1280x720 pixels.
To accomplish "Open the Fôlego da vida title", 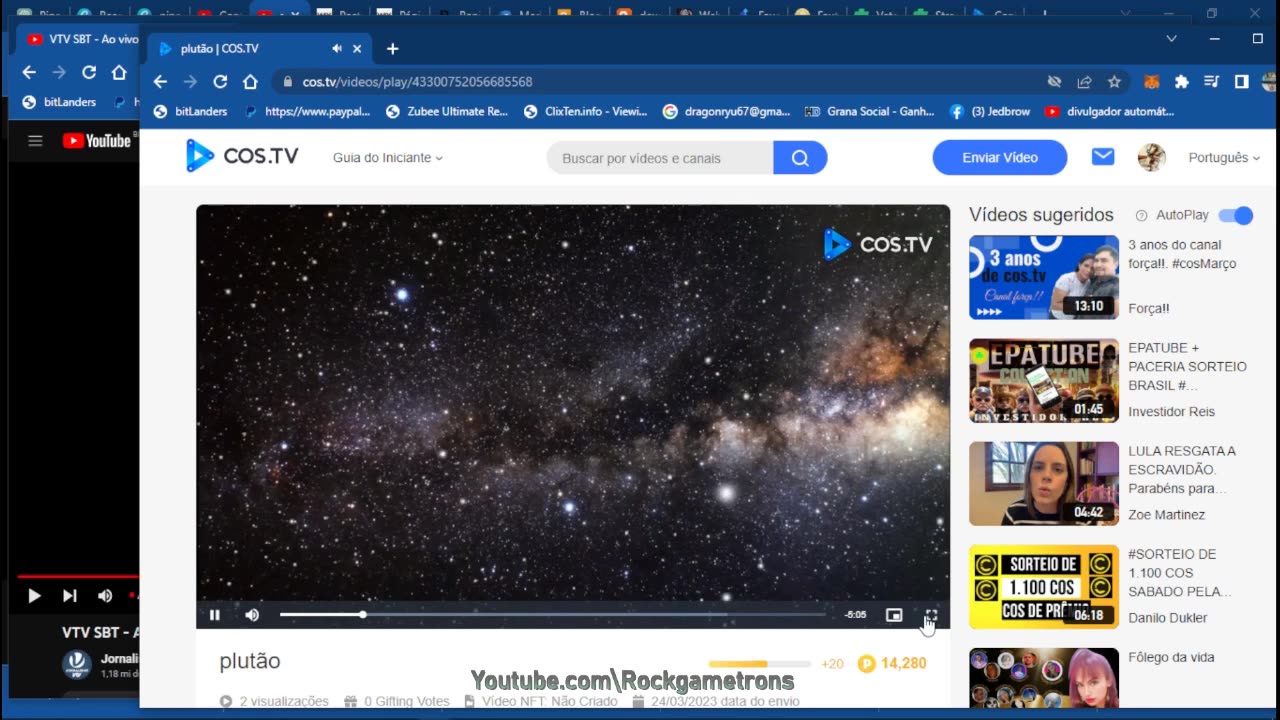I will tap(1171, 657).
